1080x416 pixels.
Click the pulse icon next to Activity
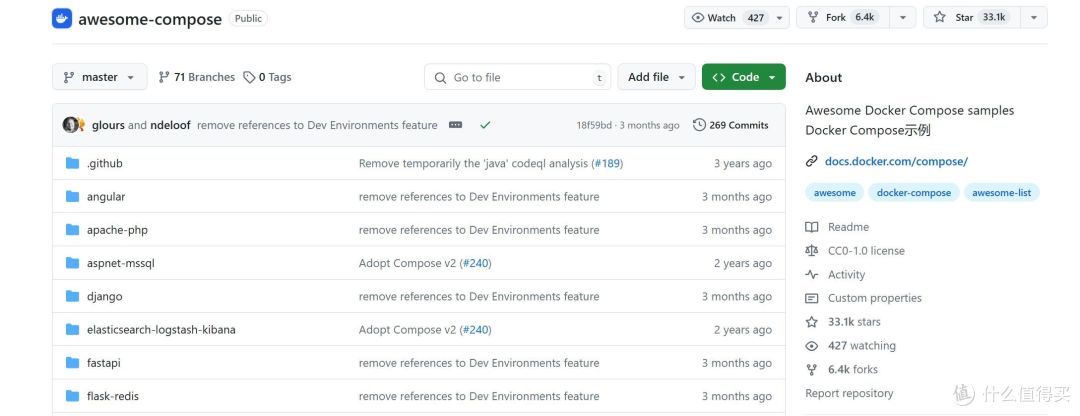click(x=812, y=274)
